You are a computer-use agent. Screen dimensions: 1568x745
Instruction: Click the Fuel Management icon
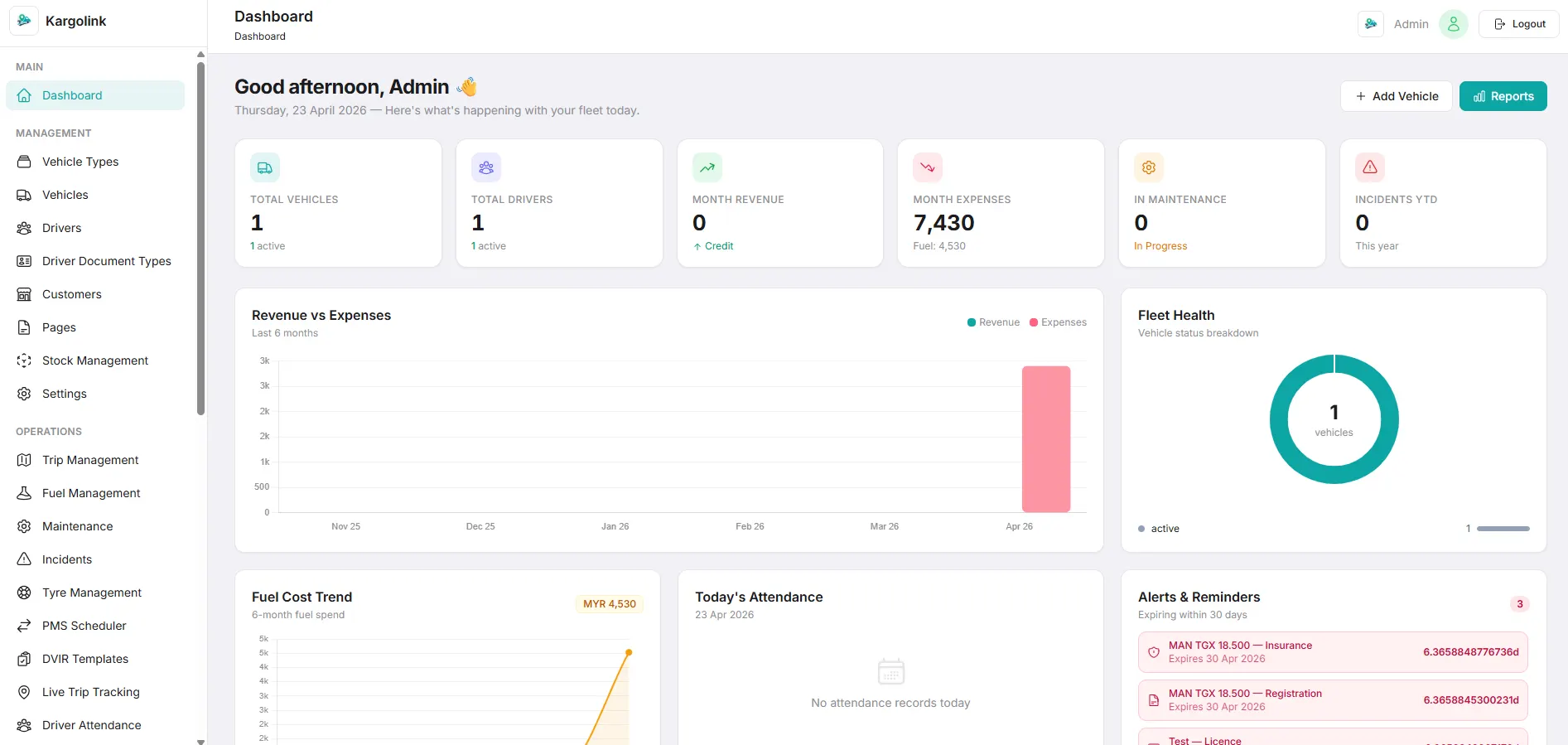coord(24,493)
